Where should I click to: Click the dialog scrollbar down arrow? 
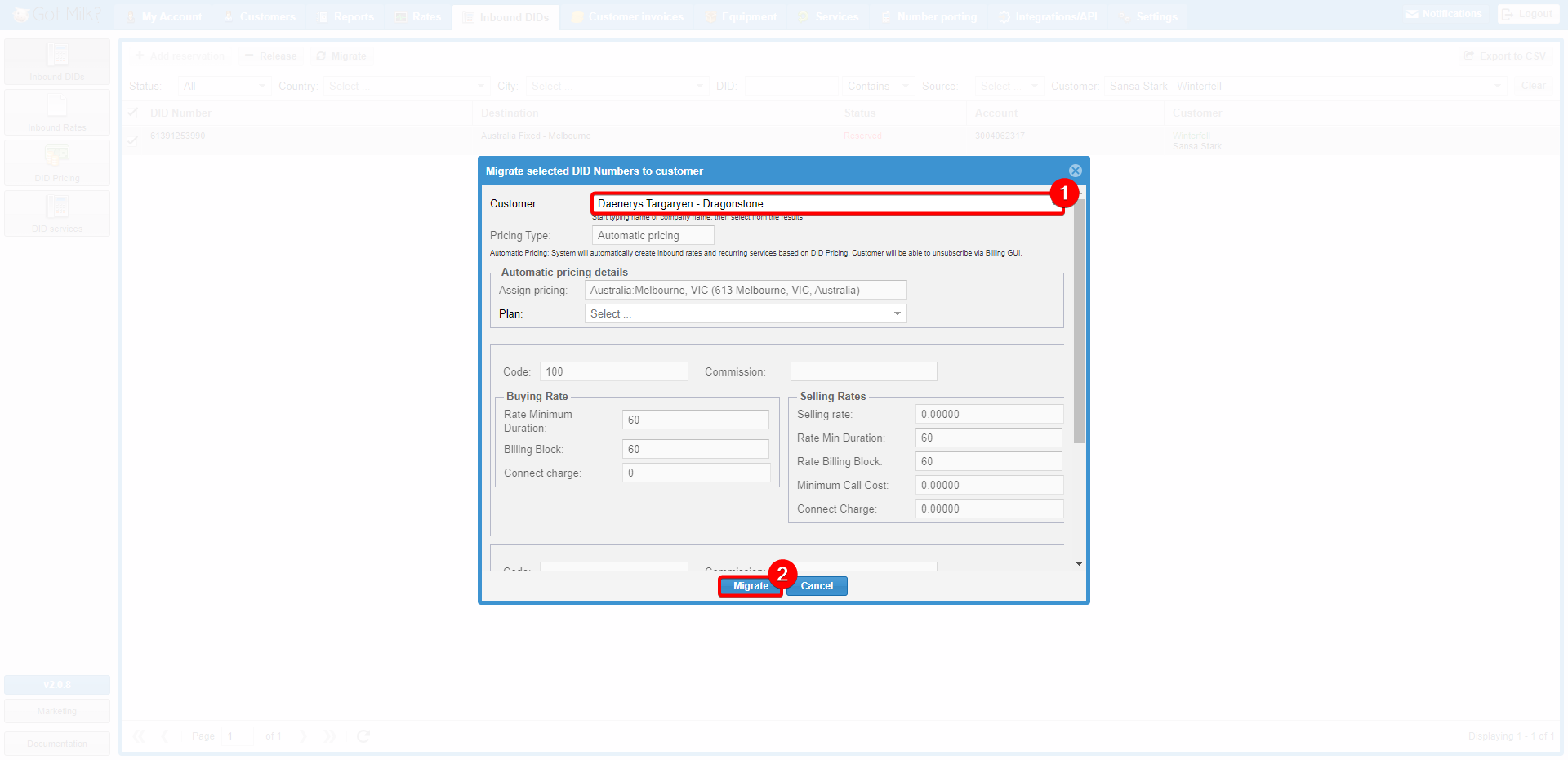[x=1079, y=564]
